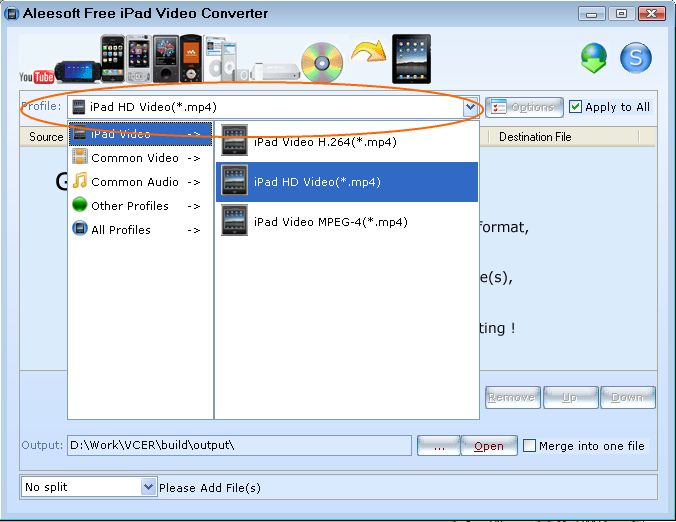Click the green ball icon beside Other Profiles
Image resolution: width=676 pixels, height=522 pixels.
[x=80, y=204]
